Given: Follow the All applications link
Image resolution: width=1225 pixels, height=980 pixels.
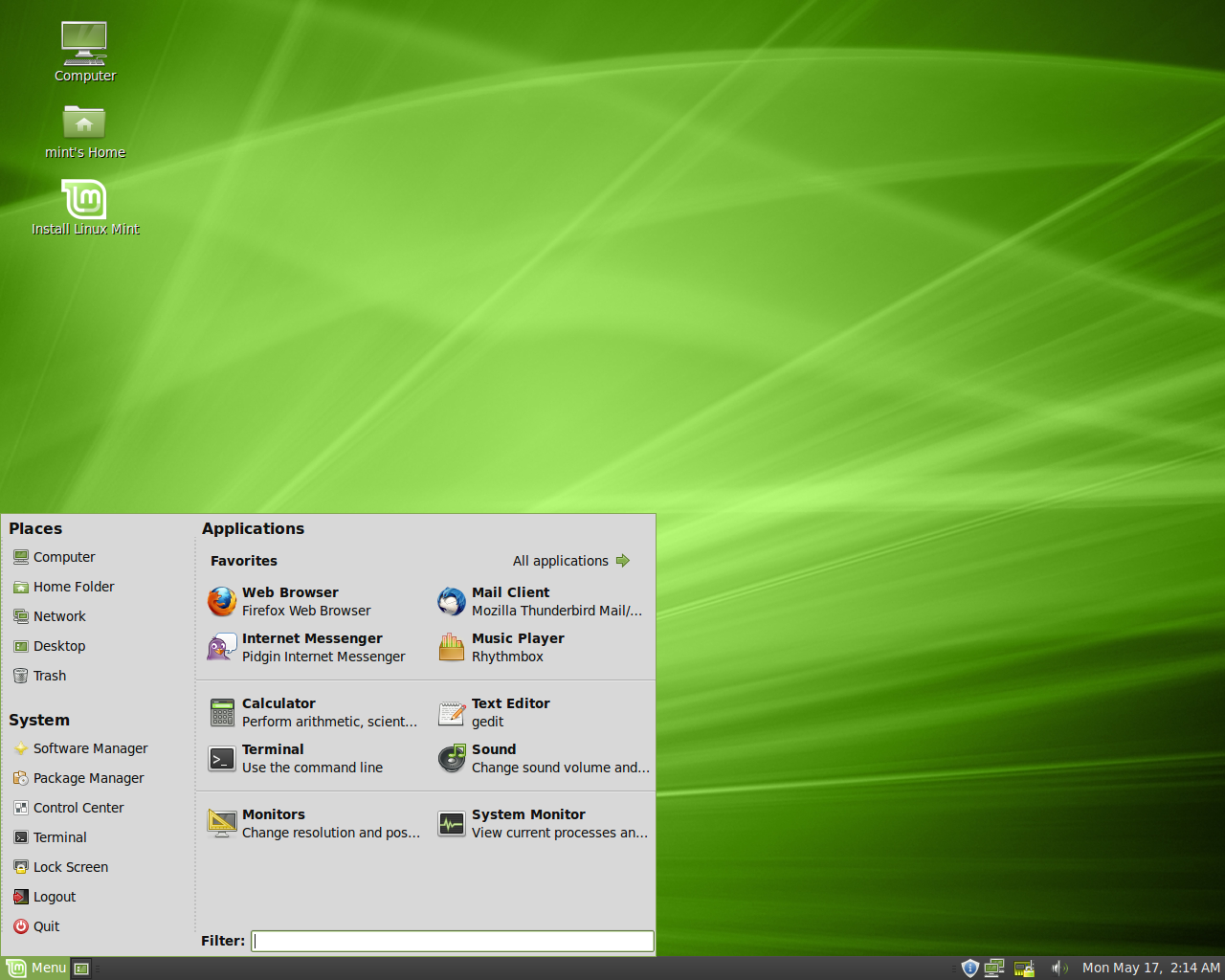Looking at the screenshot, I should pyautogui.click(x=561, y=561).
